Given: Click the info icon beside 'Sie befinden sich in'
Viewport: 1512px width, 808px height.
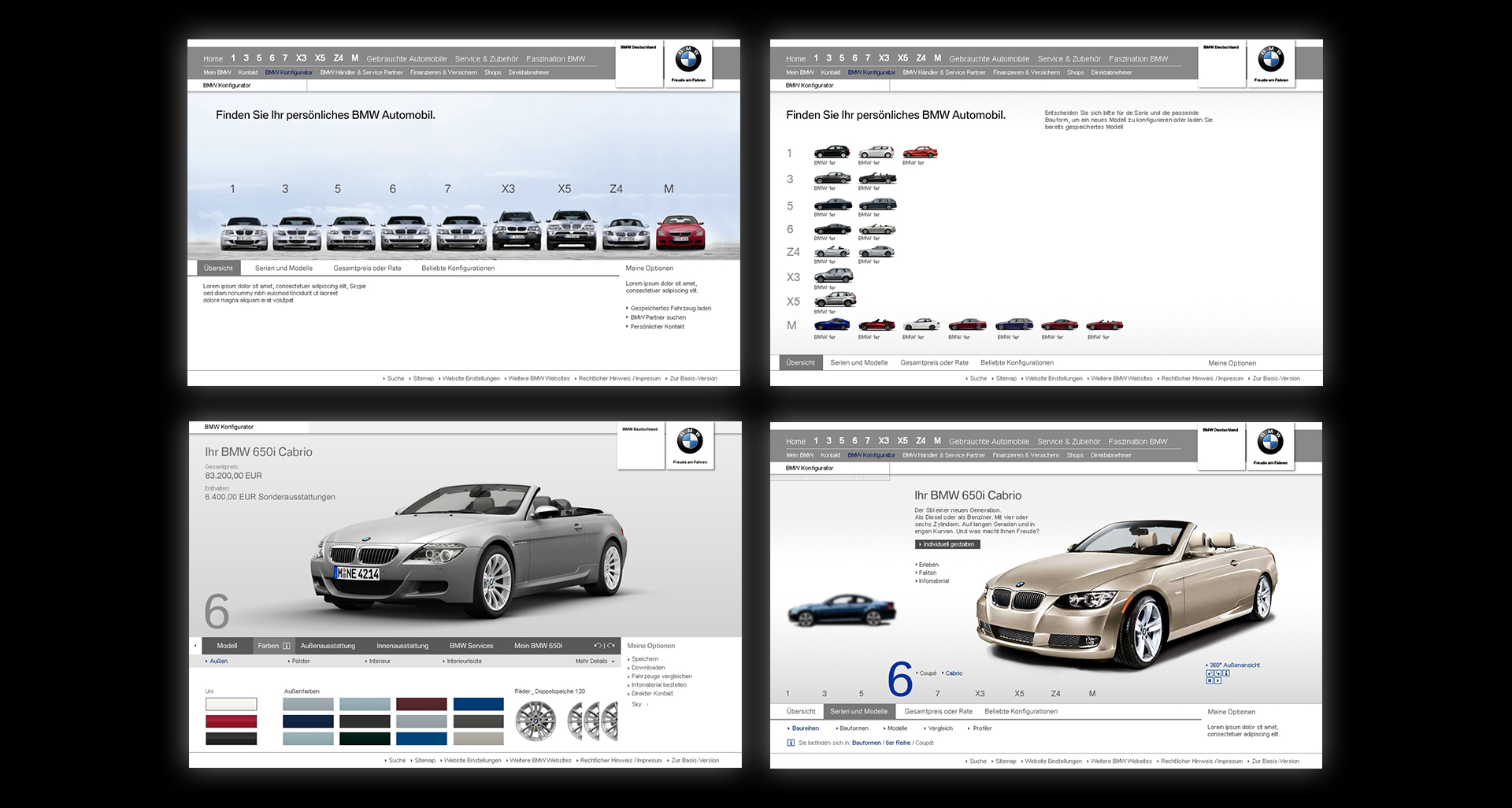Looking at the screenshot, I should coord(791,743).
